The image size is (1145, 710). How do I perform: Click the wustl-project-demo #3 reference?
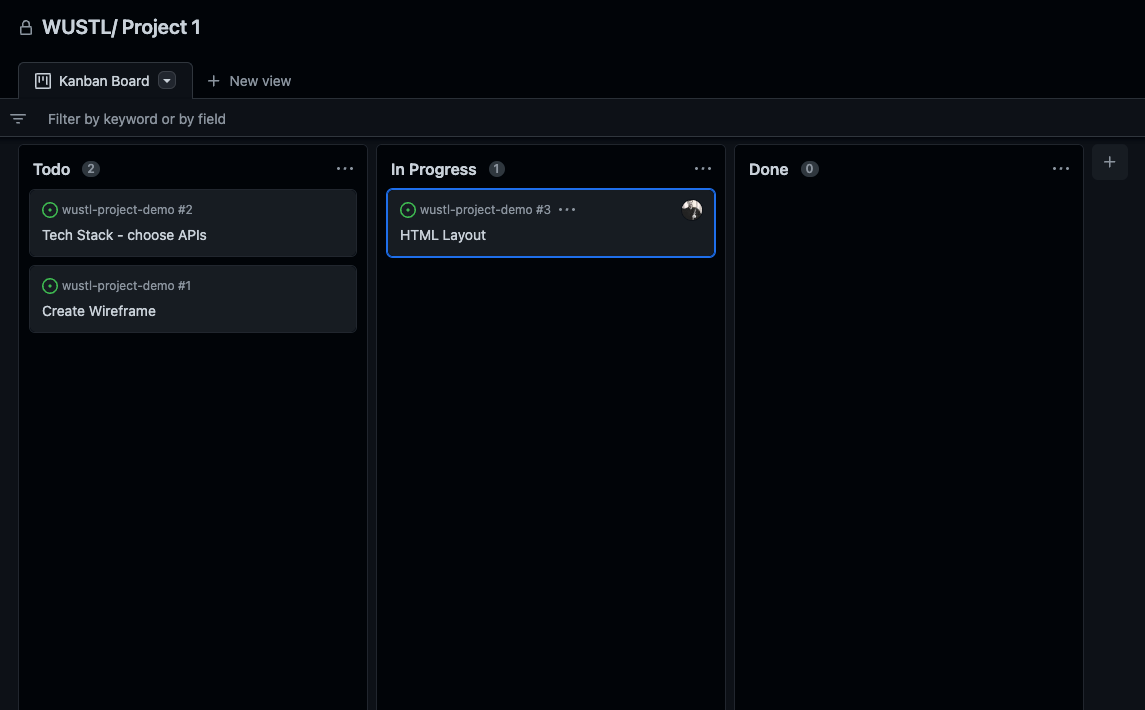[x=485, y=210]
